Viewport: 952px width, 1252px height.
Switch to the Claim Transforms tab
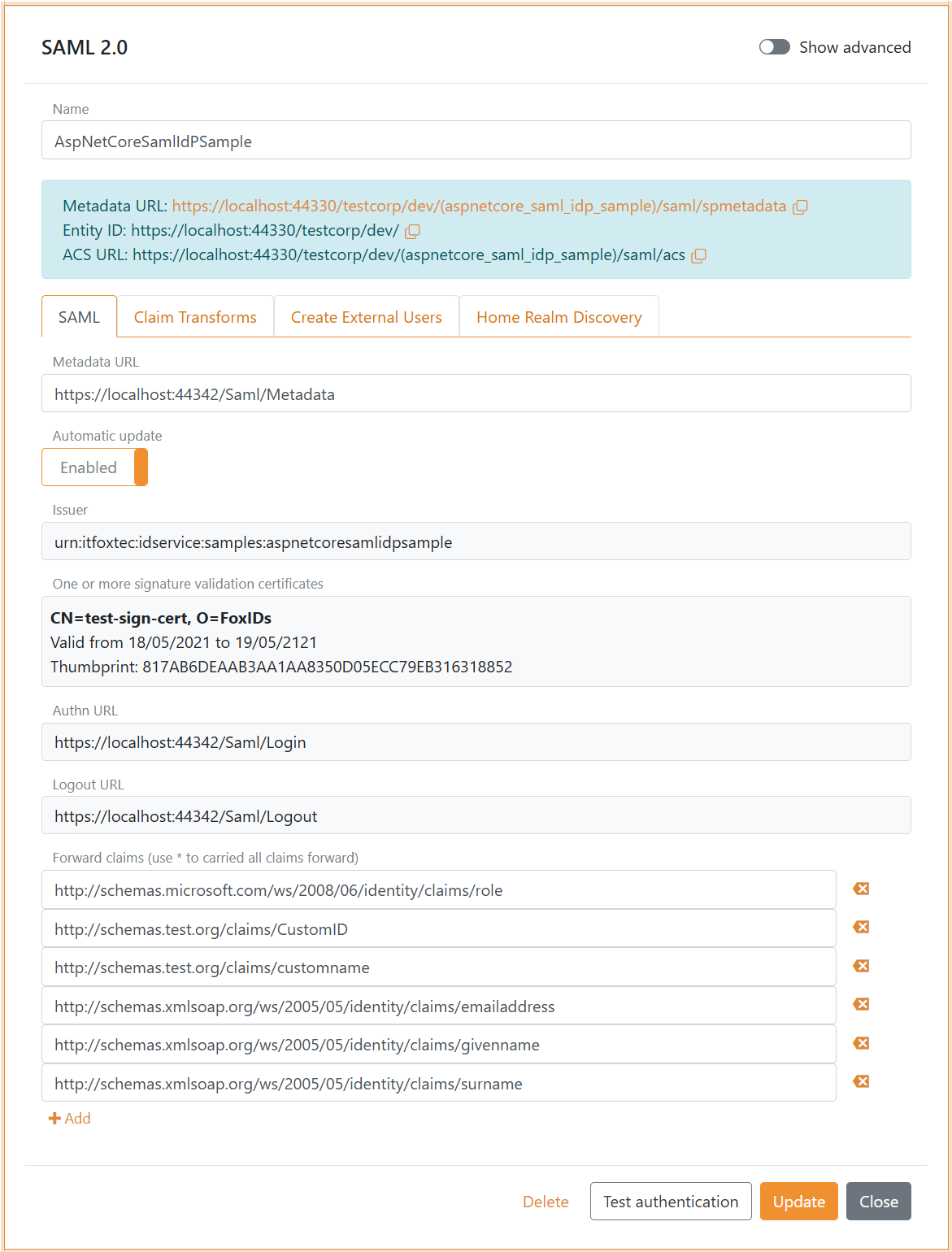[195, 316]
